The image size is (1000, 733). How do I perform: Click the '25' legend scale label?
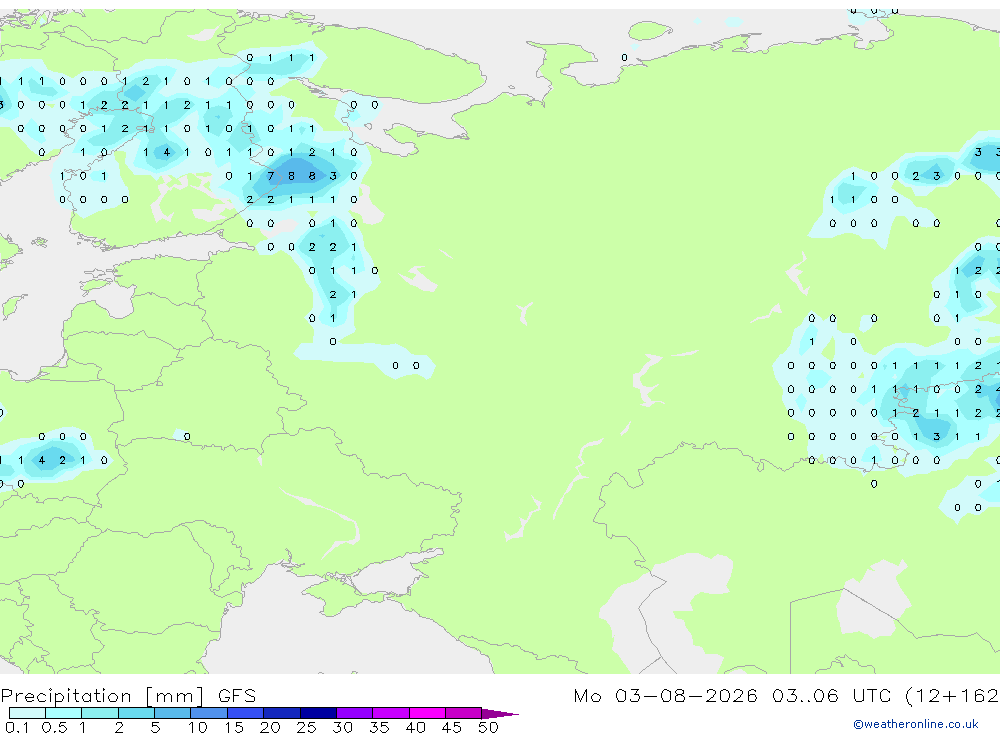pyautogui.click(x=307, y=727)
